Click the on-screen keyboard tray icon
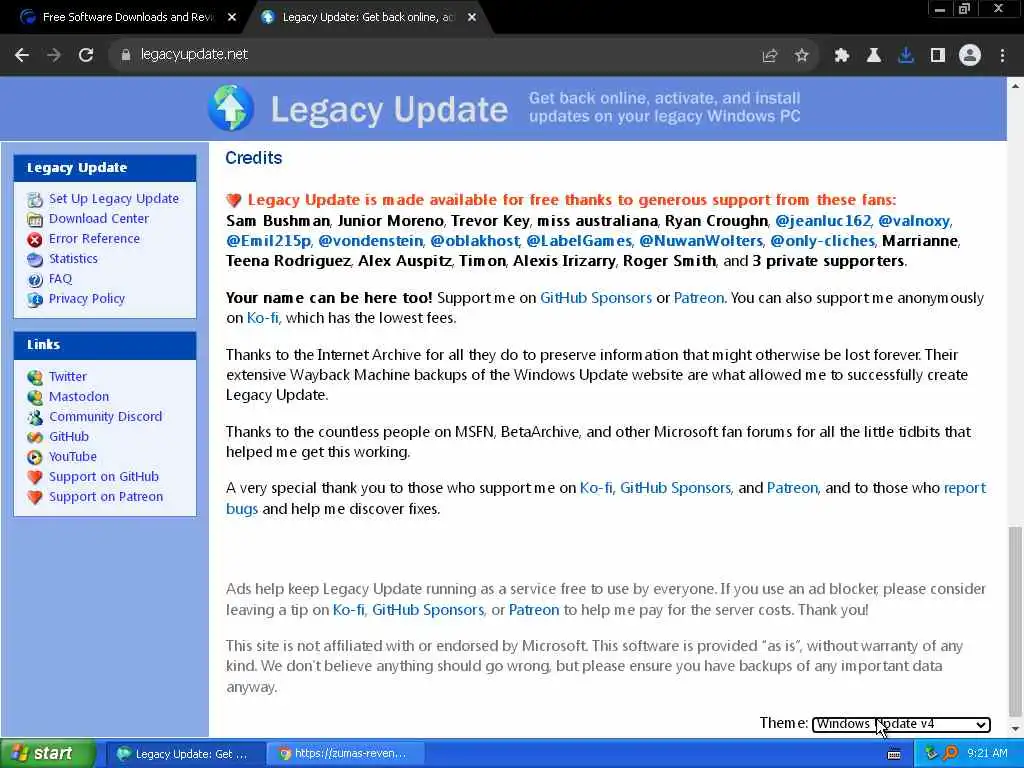The image size is (1024, 768). click(x=894, y=754)
